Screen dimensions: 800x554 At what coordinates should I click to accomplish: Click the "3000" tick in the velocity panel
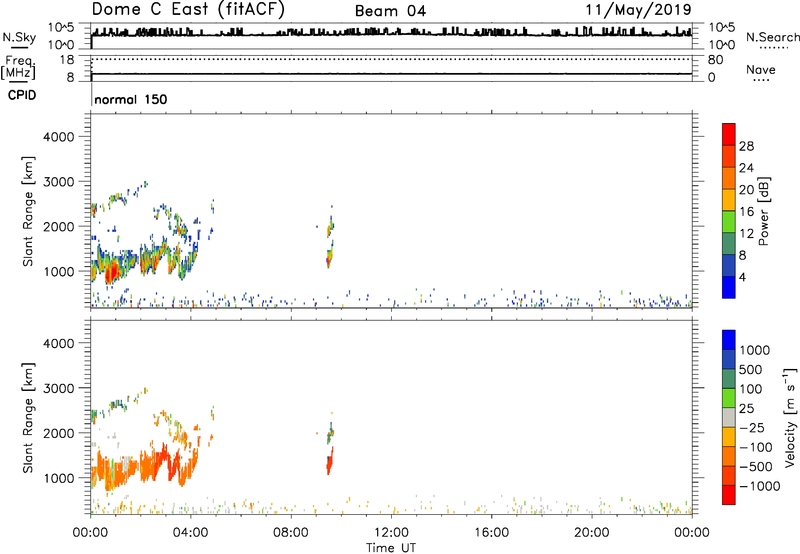point(59,388)
